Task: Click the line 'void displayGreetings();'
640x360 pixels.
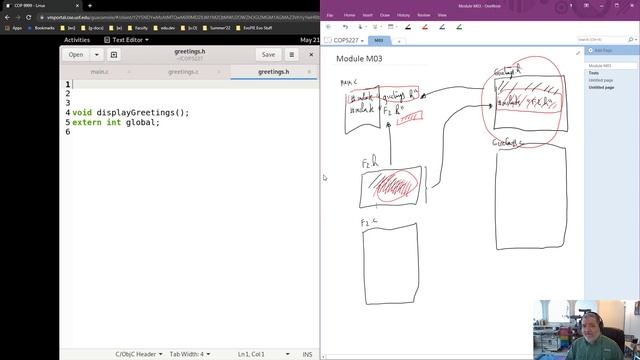Action: 131,113
